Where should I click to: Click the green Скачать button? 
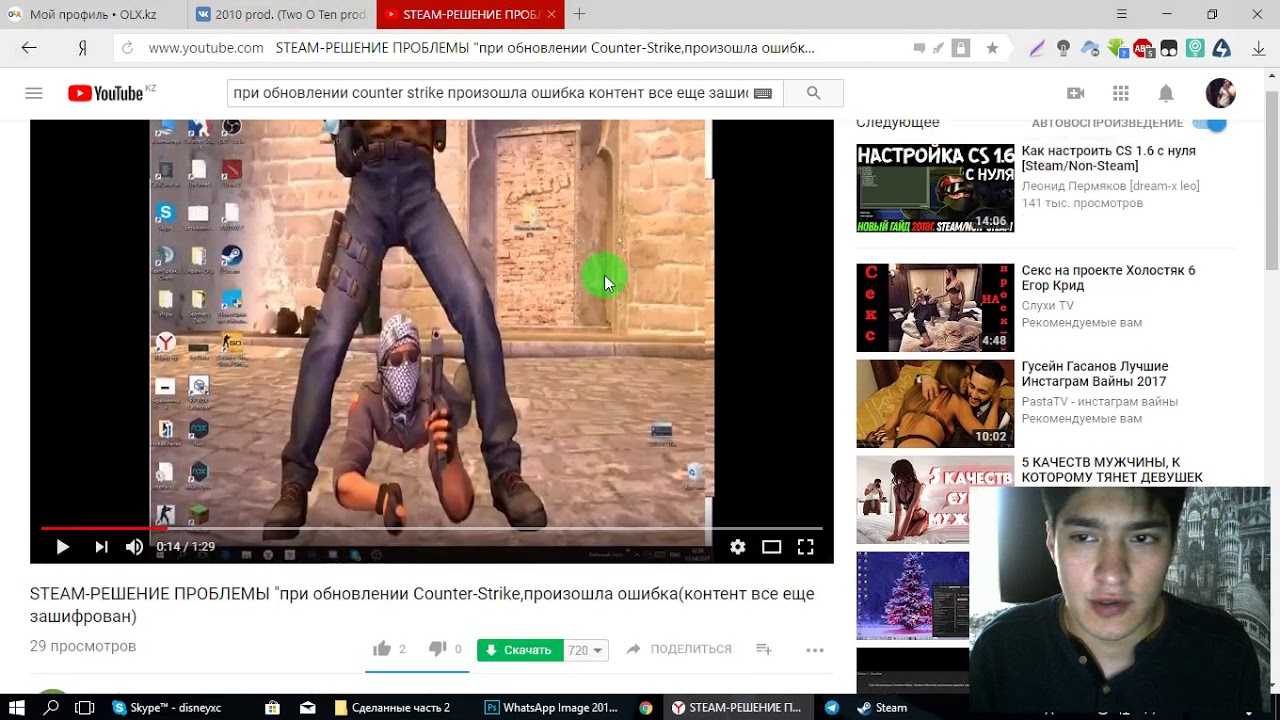coord(520,650)
